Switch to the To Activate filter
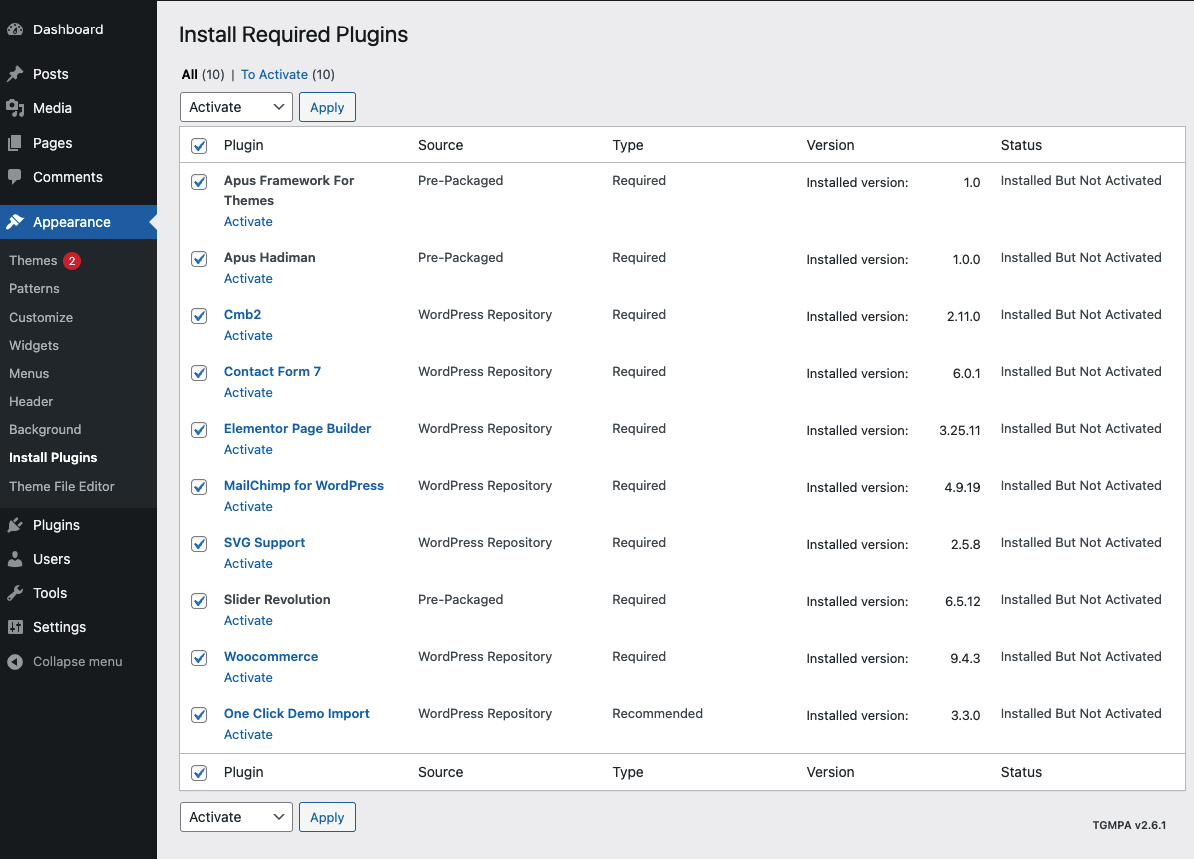This screenshot has width=1194, height=859. [x=274, y=74]
